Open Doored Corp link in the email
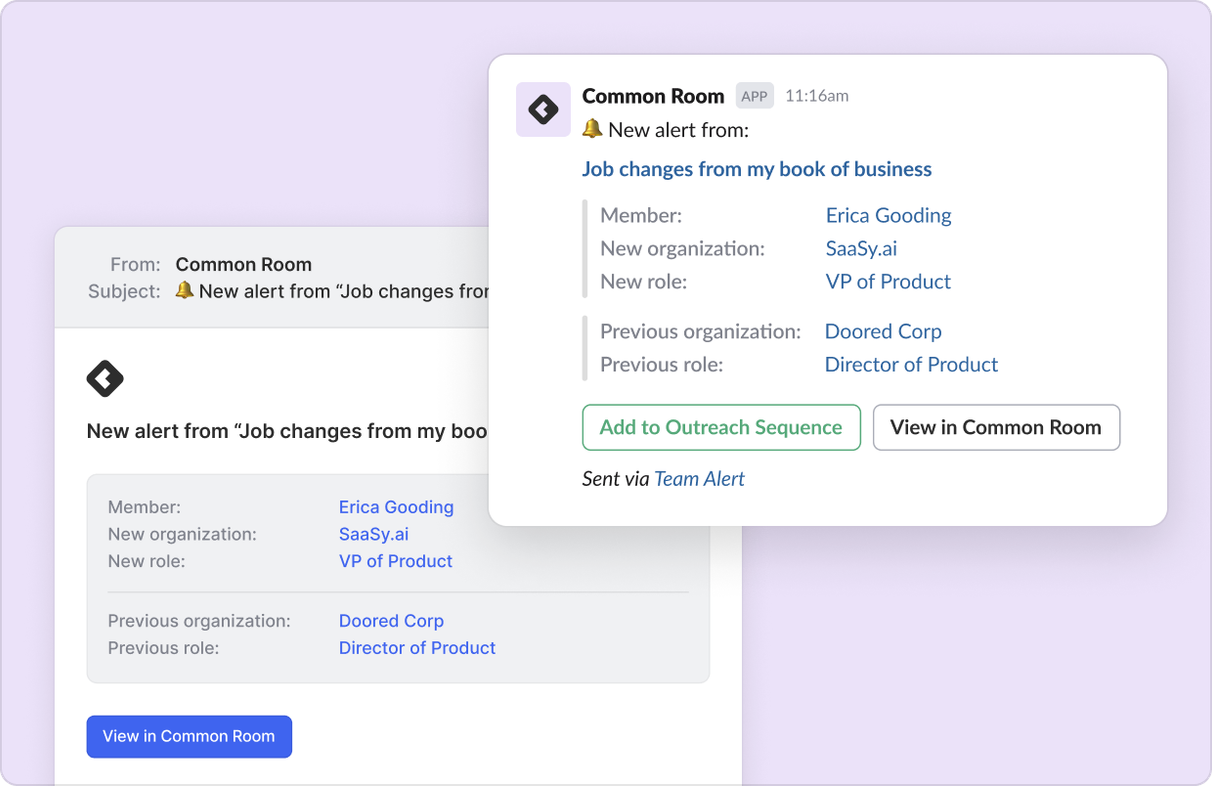The width and height of the screenshot is (1212, 786). coord(391,621)
